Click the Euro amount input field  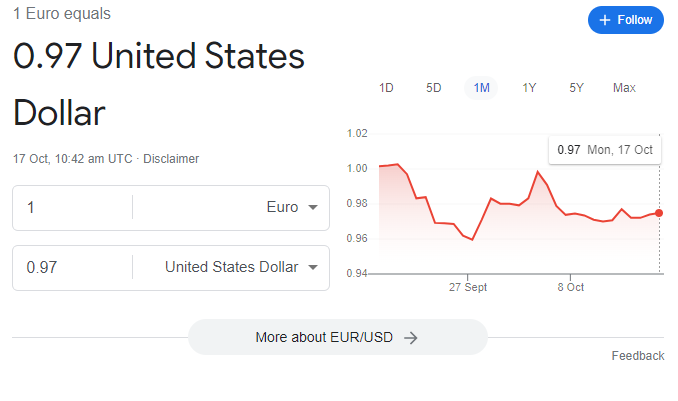click(x=72, y=207)
